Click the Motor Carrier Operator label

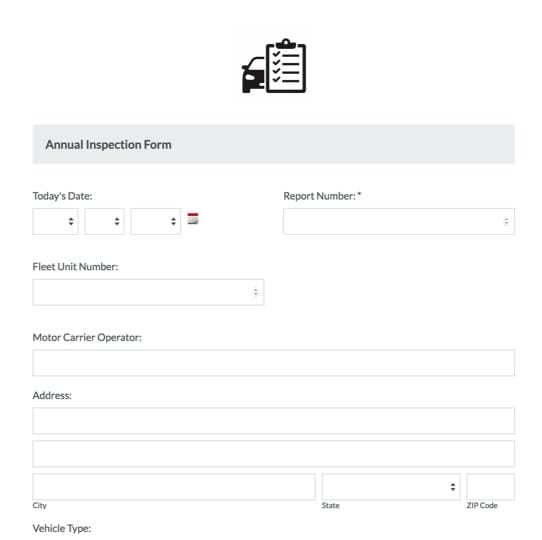click(x=87, y=337)
